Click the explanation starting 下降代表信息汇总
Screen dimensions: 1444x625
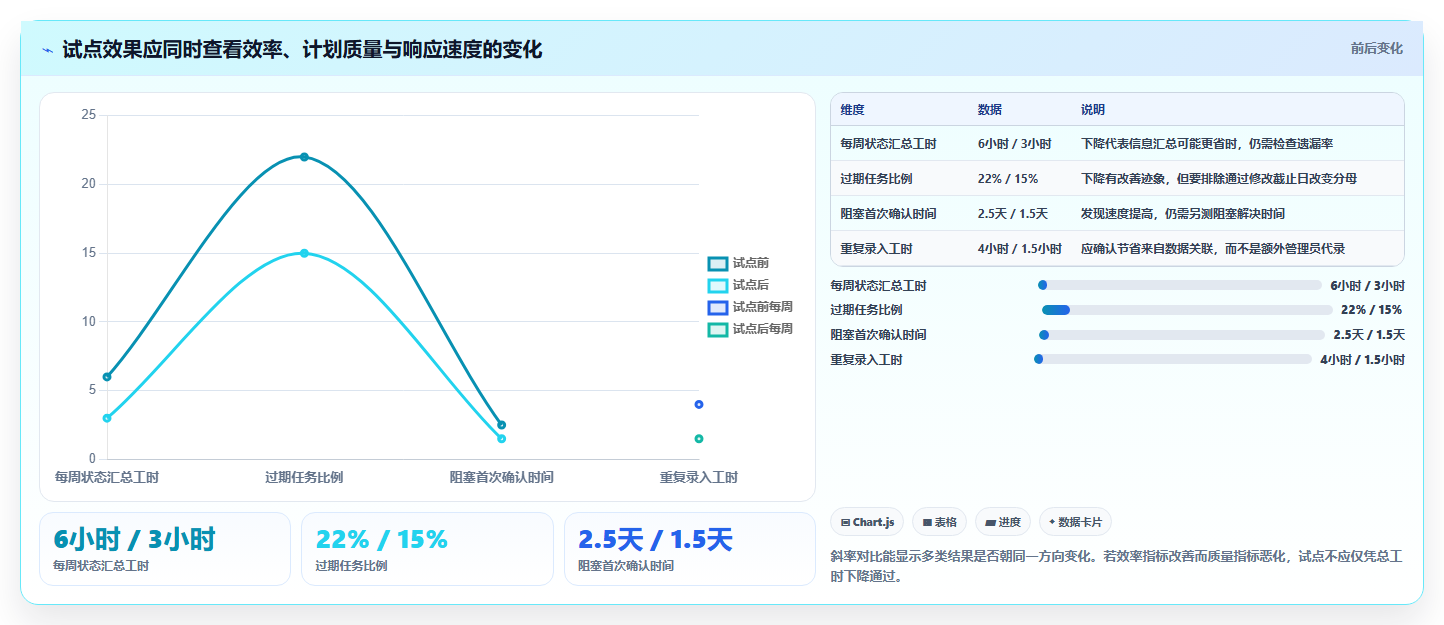1207,144
